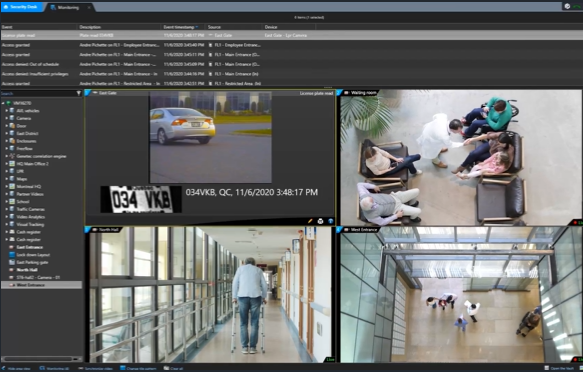583x372 pixels.
Task: Click the pencil edit icon in East Gate tile
Action: tap(310, 221)
